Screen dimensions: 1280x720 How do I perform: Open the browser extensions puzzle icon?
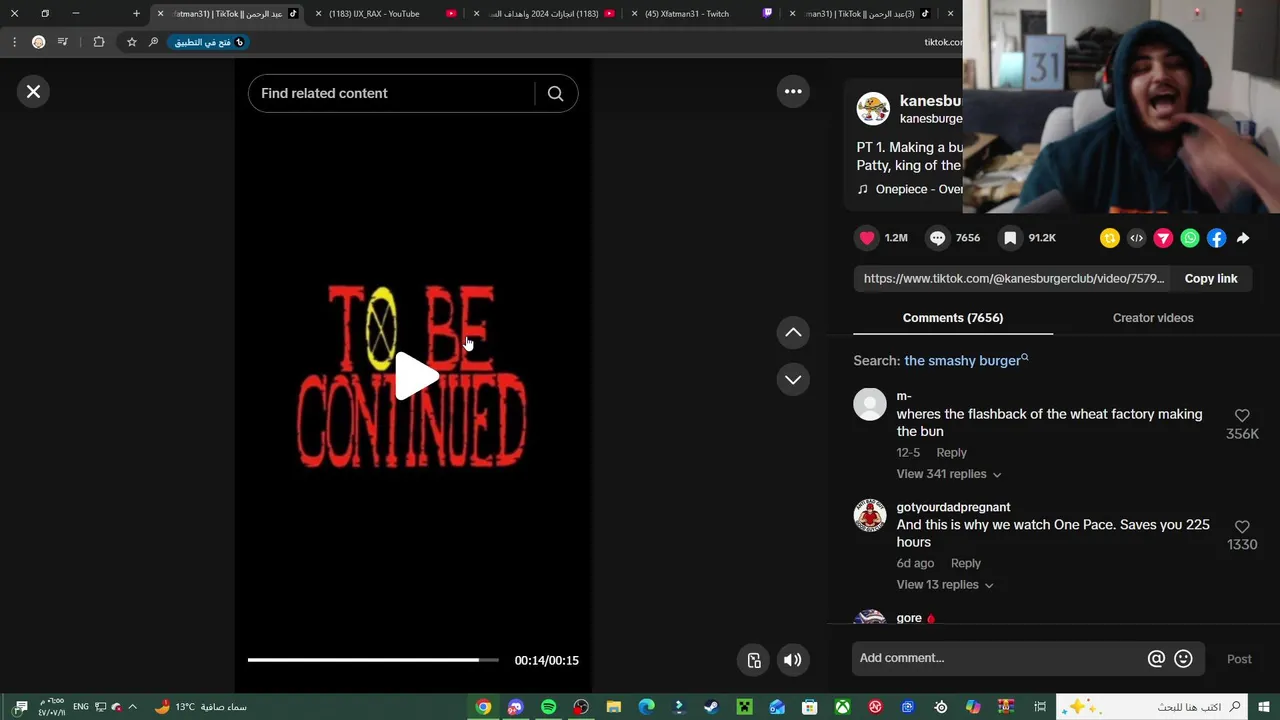pyautogui.click(x=98, y=42)
